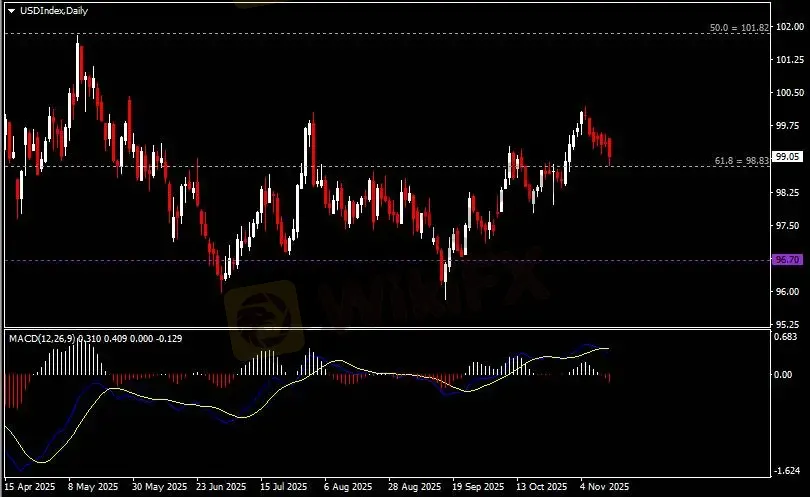The width and height of the screenshot is (810, 497).
Task: Click the 102.00 price axis value
Action: [x=790, y=27]
